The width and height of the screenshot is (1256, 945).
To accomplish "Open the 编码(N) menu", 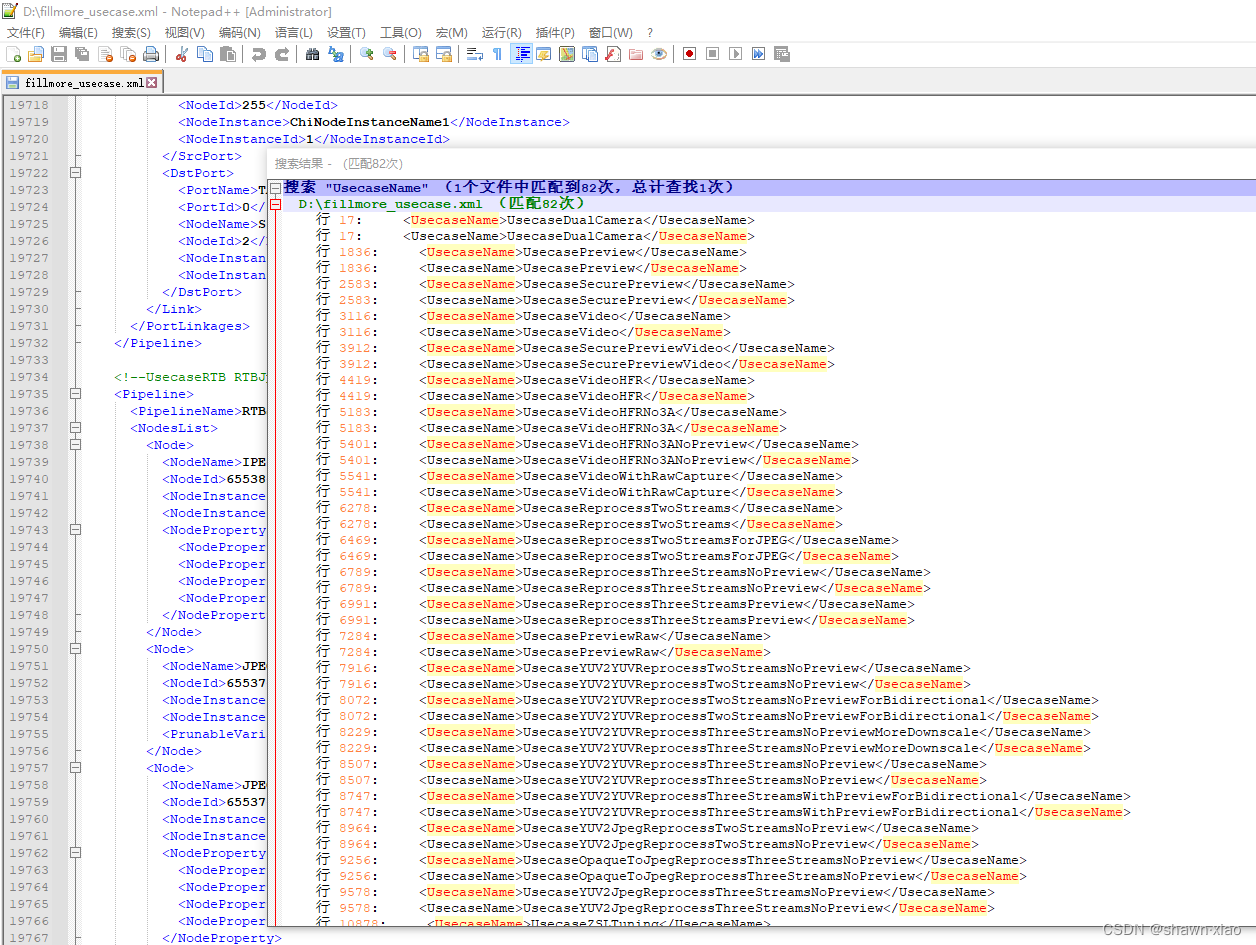I will coord(239,33).
